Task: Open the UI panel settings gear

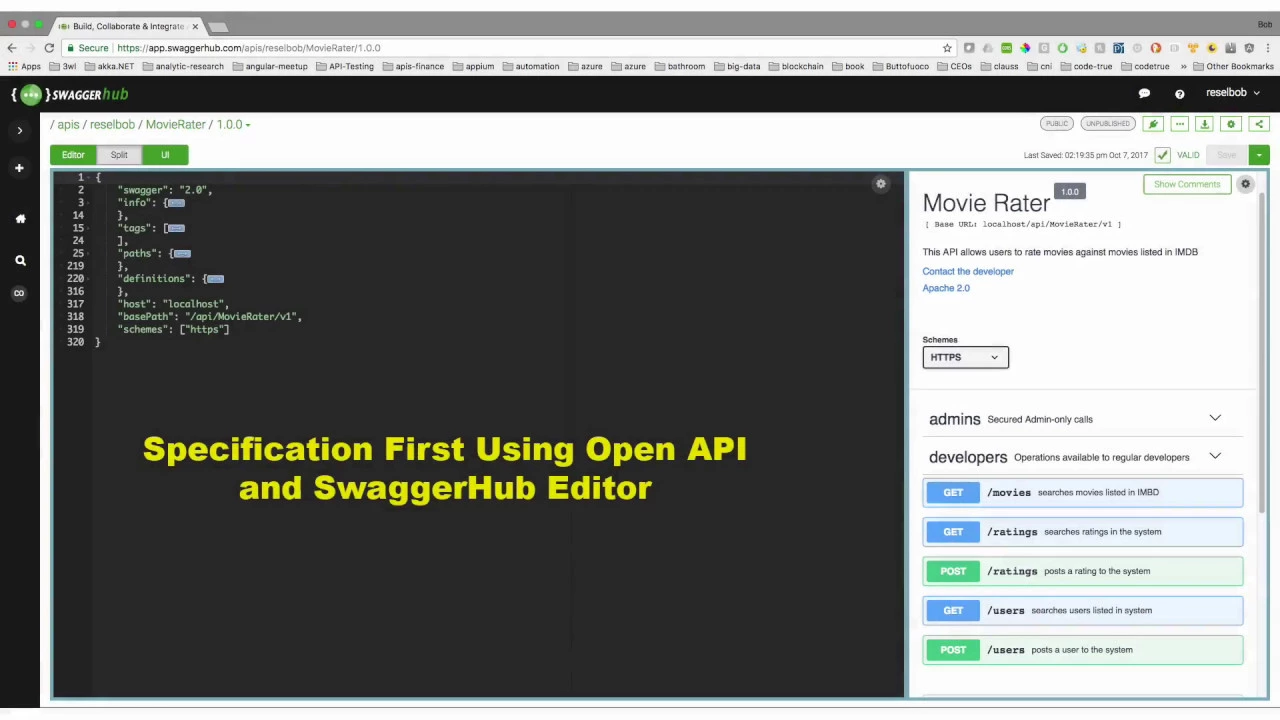Action: (1246, 184)
